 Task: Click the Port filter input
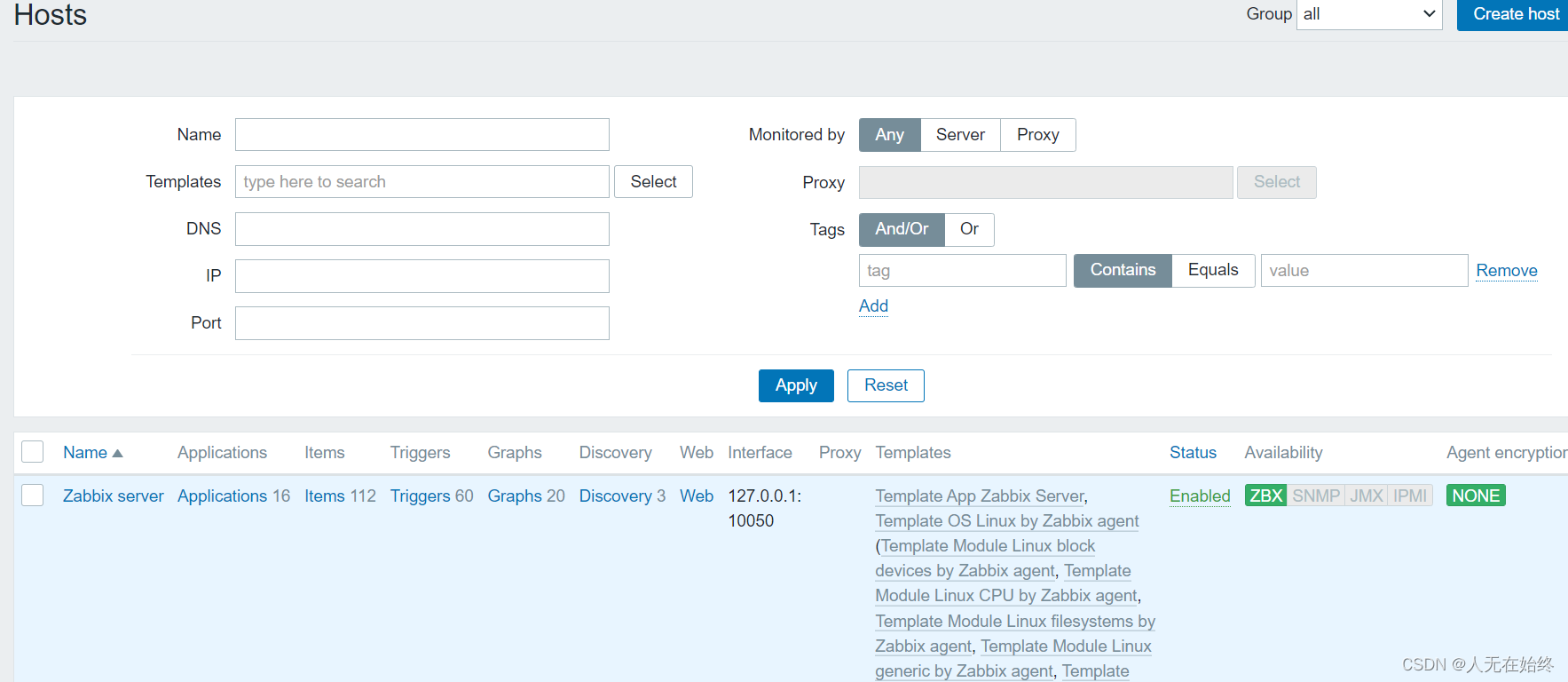(x=422, y=323)
